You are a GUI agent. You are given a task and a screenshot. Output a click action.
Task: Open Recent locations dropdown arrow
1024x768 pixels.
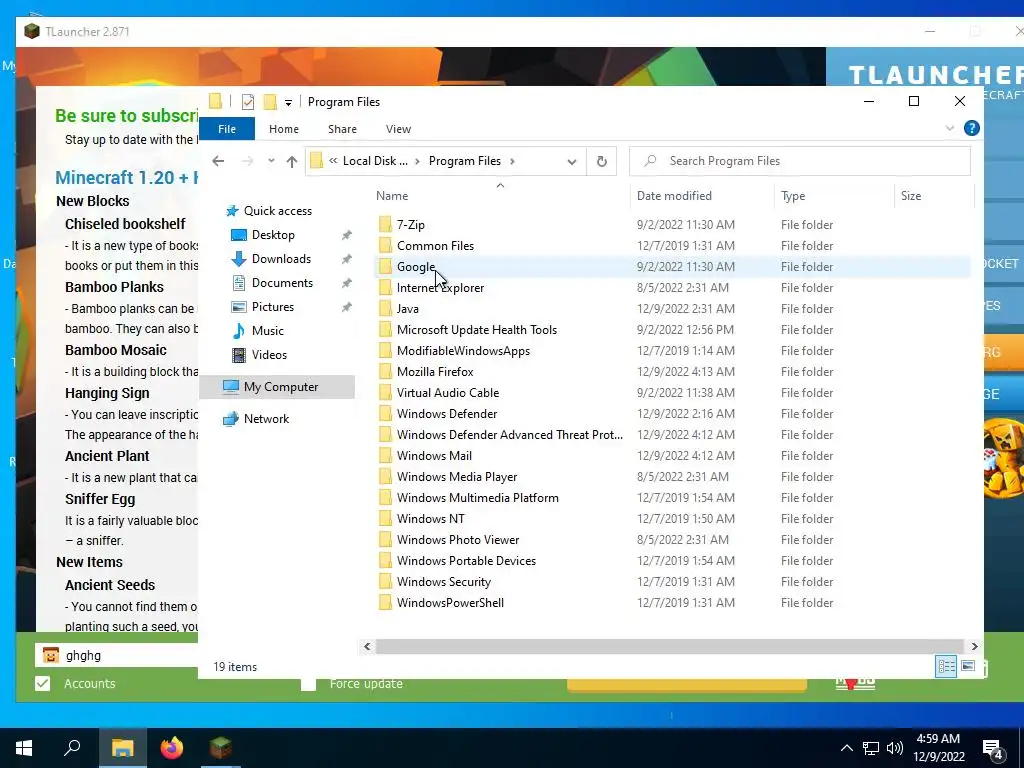pos(271,161)
